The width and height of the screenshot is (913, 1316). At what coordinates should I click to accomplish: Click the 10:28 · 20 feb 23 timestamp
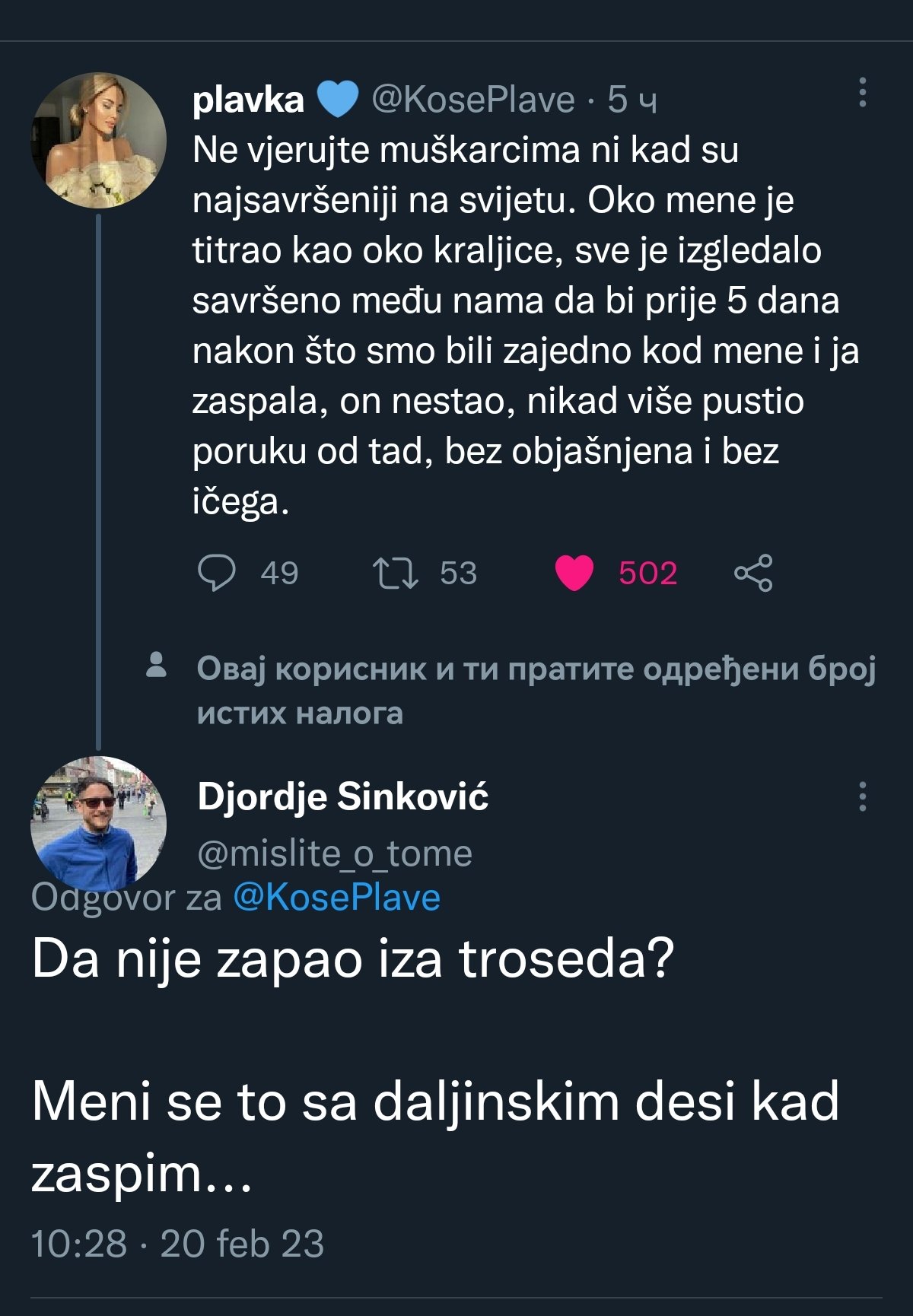click(x=177, y=1244)
